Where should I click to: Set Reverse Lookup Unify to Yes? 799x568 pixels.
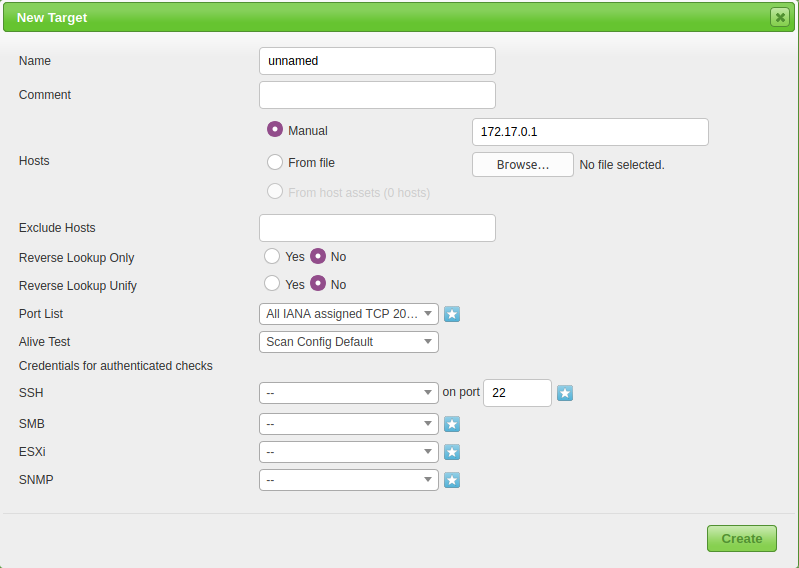pos(272,284)
